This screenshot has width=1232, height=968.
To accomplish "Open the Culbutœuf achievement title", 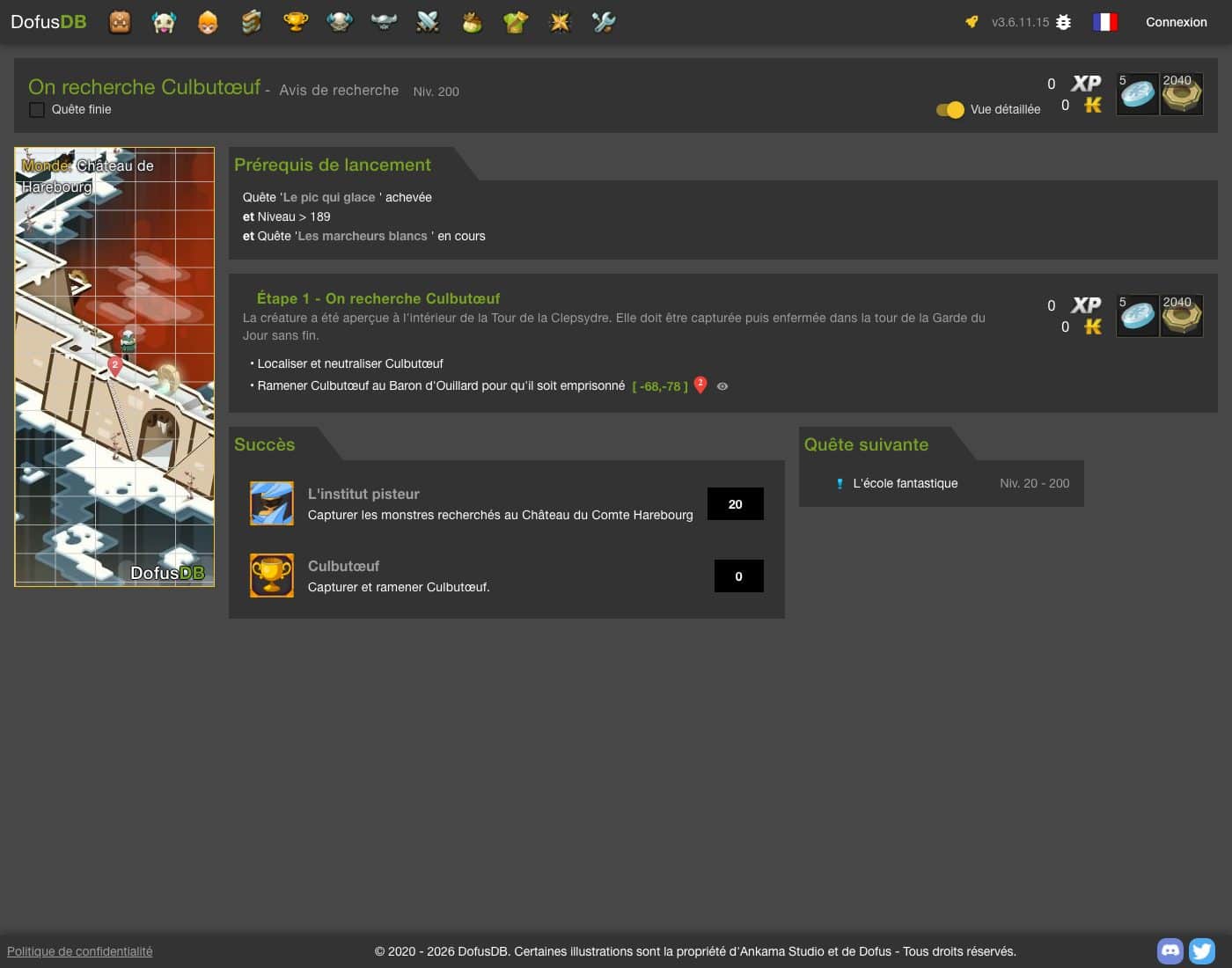I will [344, 566].
